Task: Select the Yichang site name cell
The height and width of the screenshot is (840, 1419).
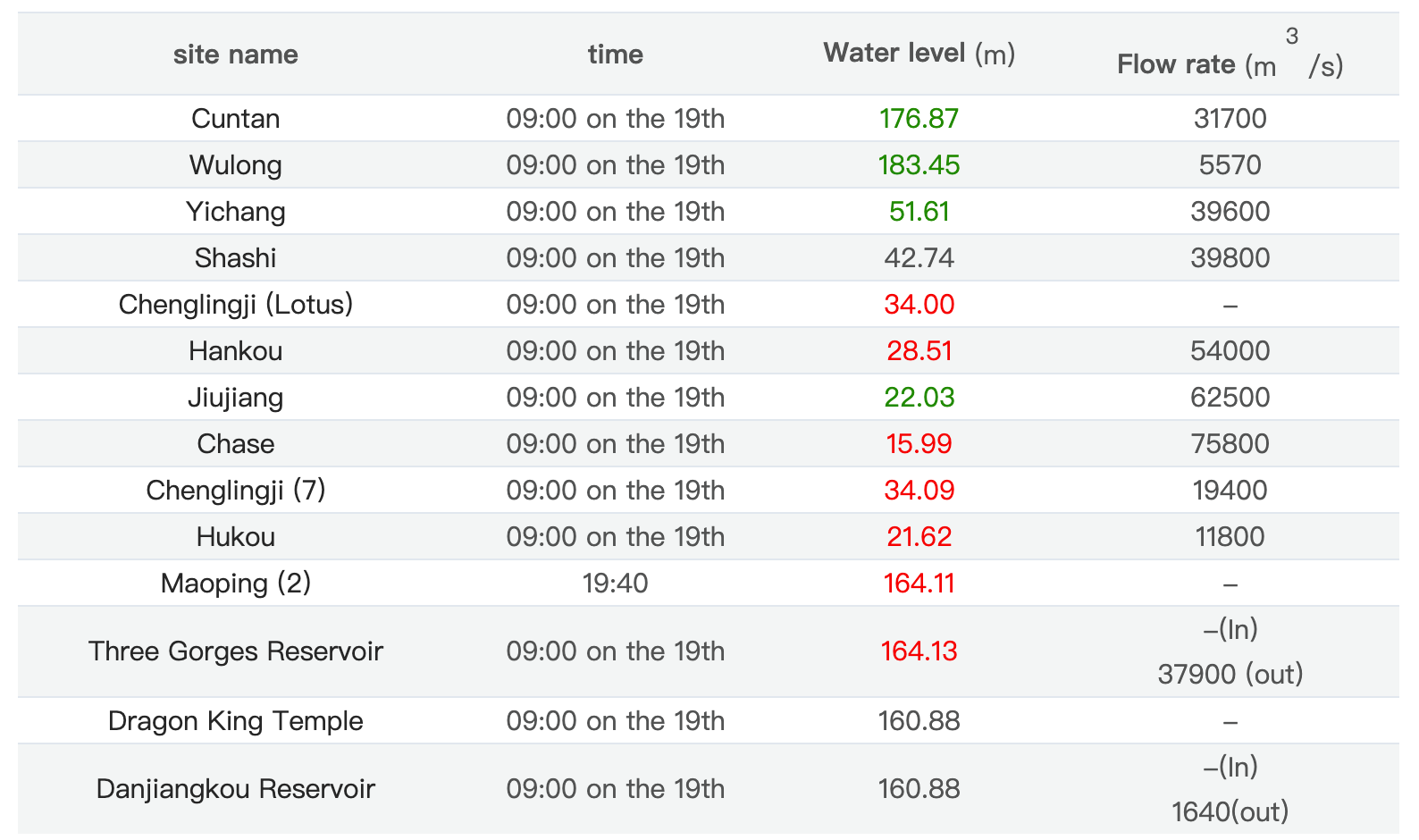Action: coord(236,212)
